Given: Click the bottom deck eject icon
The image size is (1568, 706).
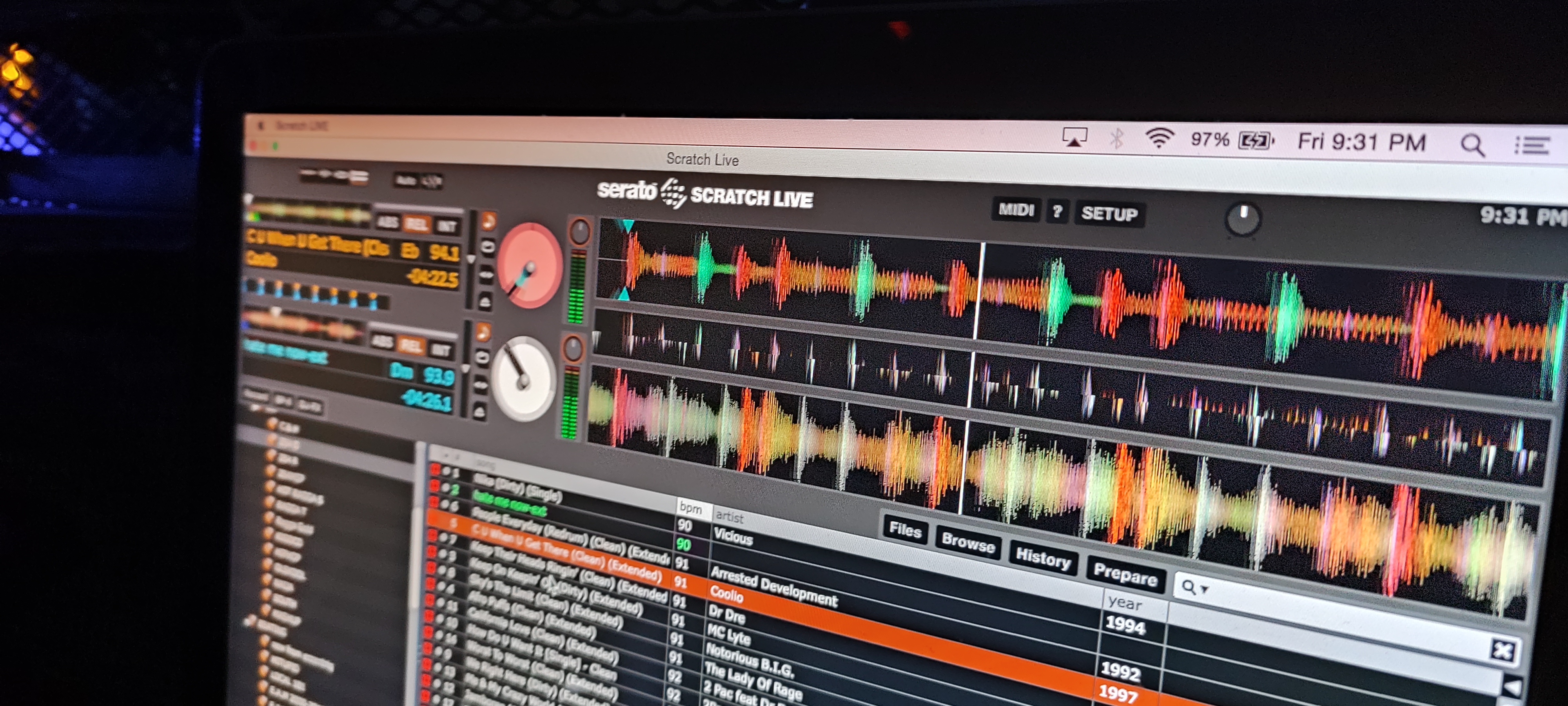Looking at the screenshot, I should pyautogui.click(x=479, y=411).
